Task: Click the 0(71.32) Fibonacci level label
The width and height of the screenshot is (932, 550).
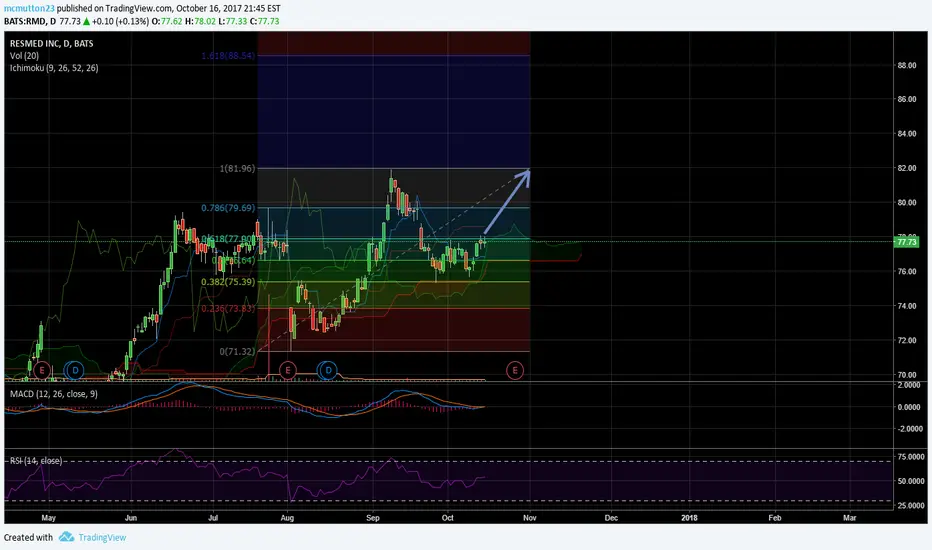Action: point(237,351)
